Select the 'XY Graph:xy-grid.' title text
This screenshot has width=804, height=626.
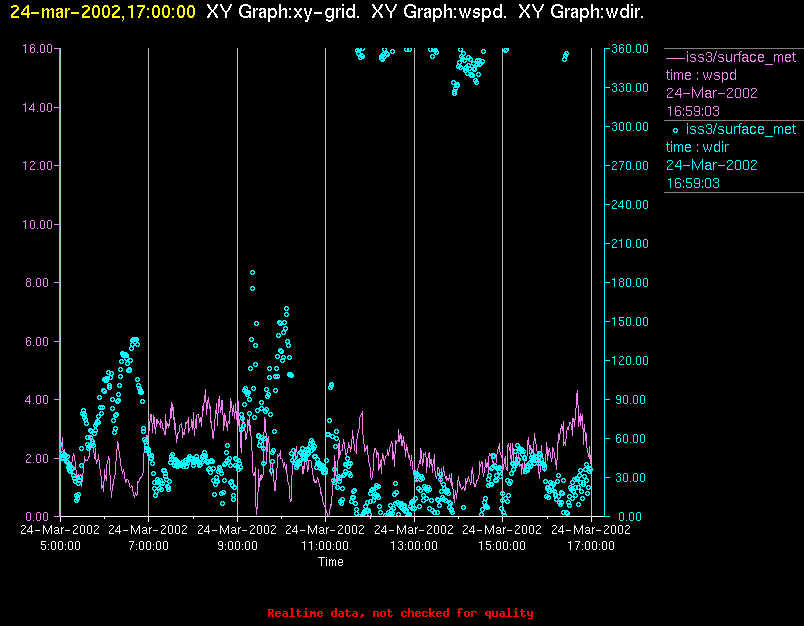pos(283,12)
